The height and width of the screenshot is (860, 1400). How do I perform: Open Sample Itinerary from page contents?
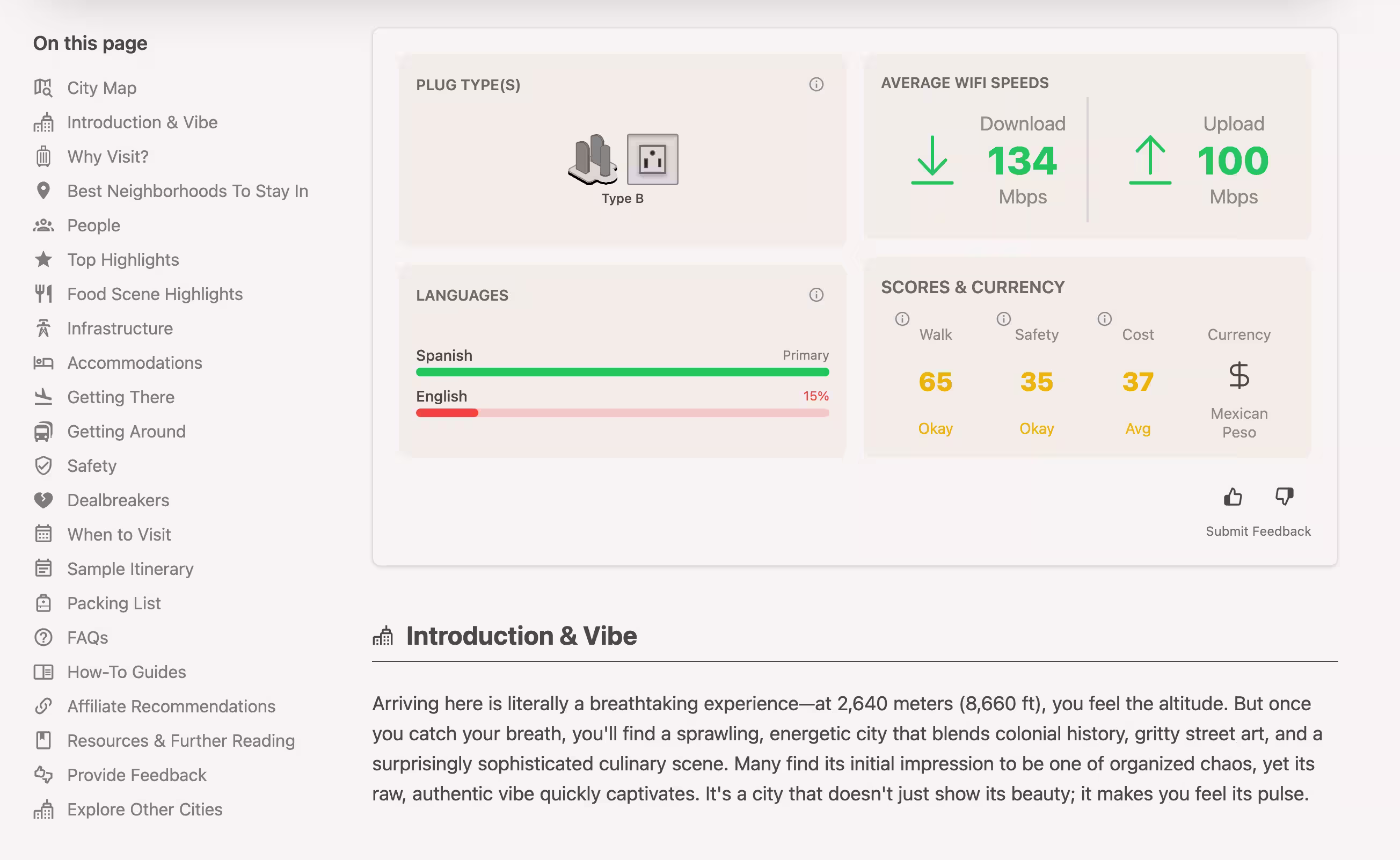[130, 569]
